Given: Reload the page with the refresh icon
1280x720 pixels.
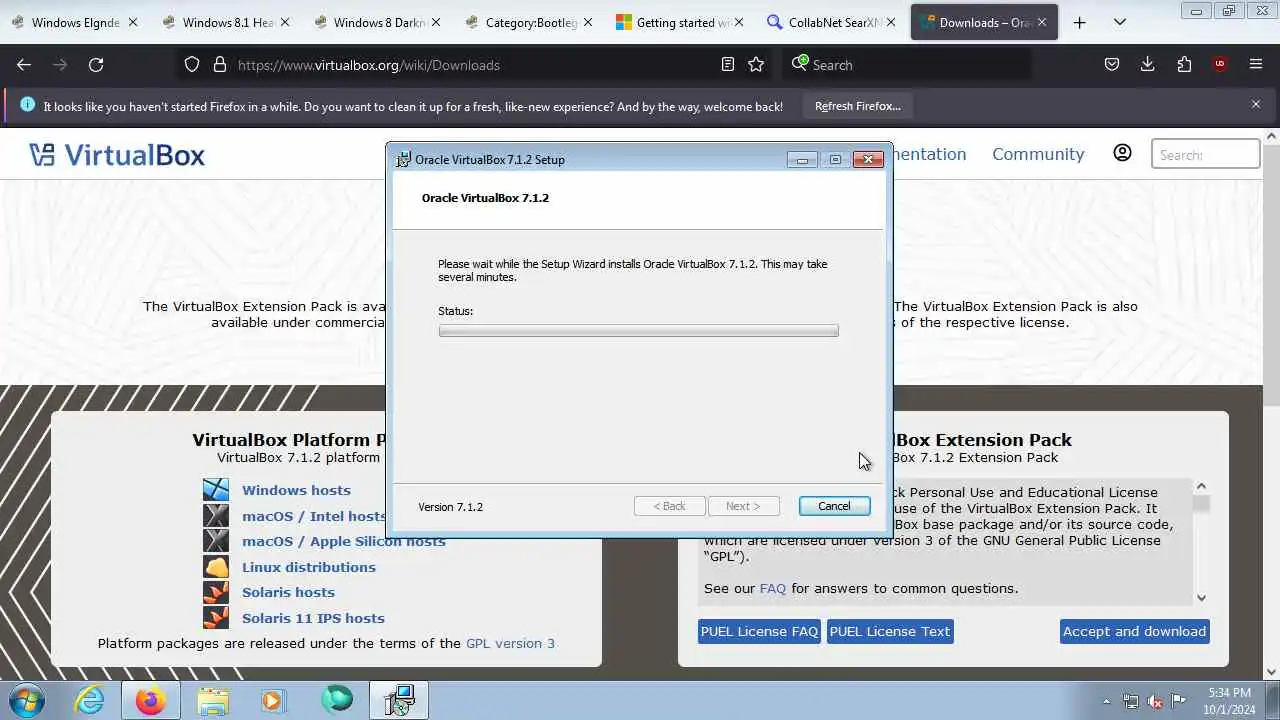Looking at the screenshot, I should (96, 65).
